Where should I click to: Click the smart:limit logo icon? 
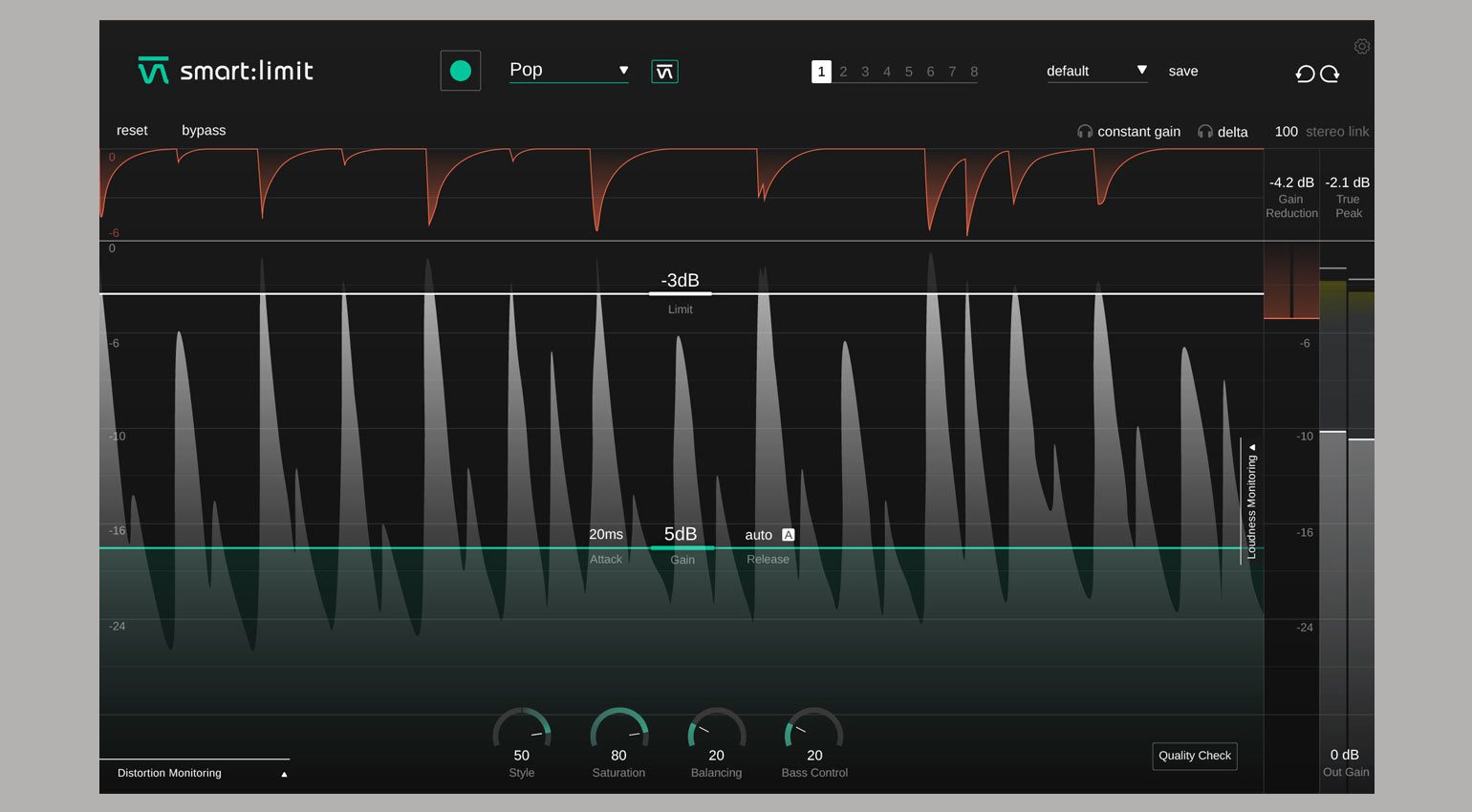pyautogui.click(x=153, y=71)
